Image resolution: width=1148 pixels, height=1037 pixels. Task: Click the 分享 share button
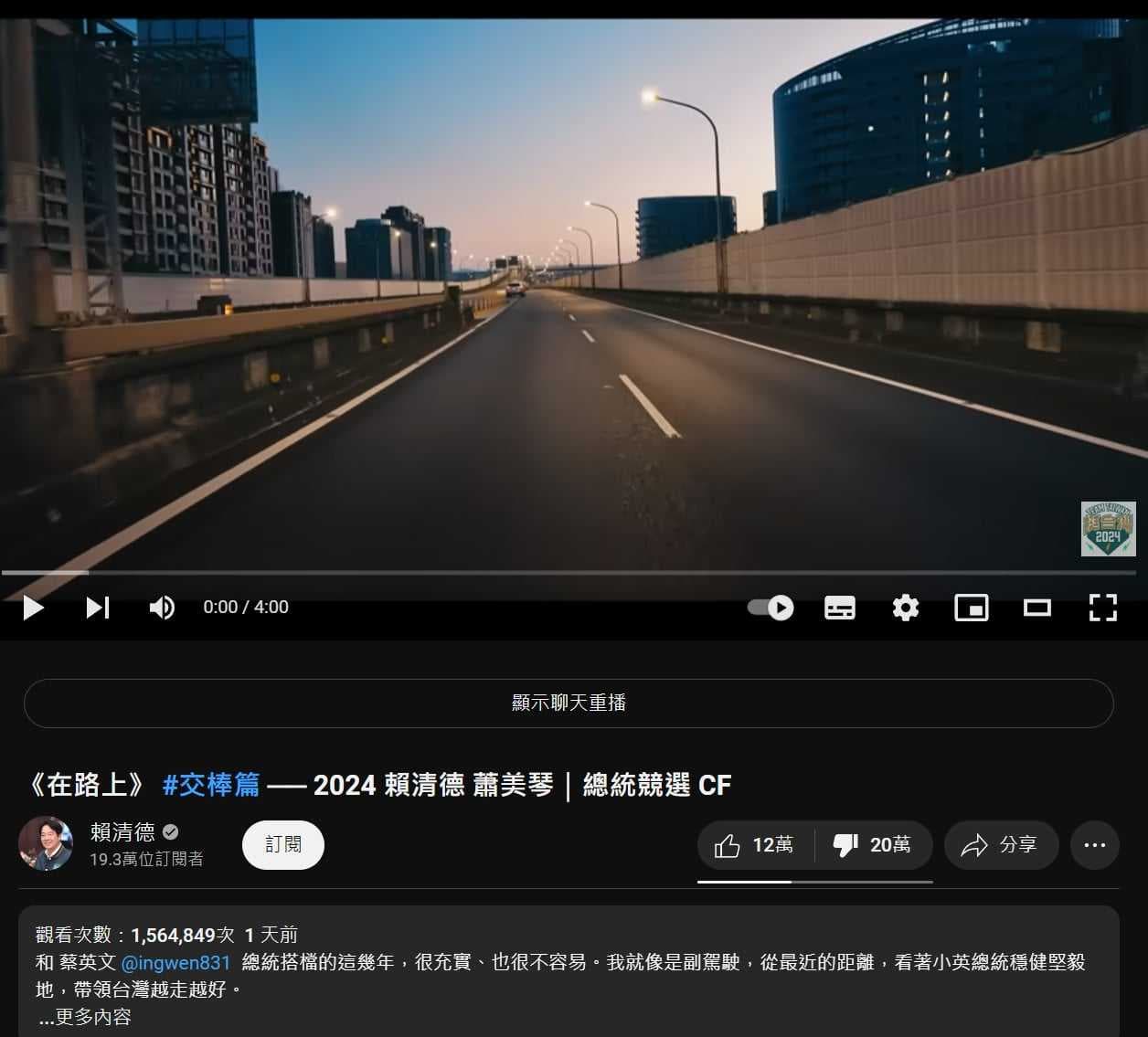[x=1001, y=845]
